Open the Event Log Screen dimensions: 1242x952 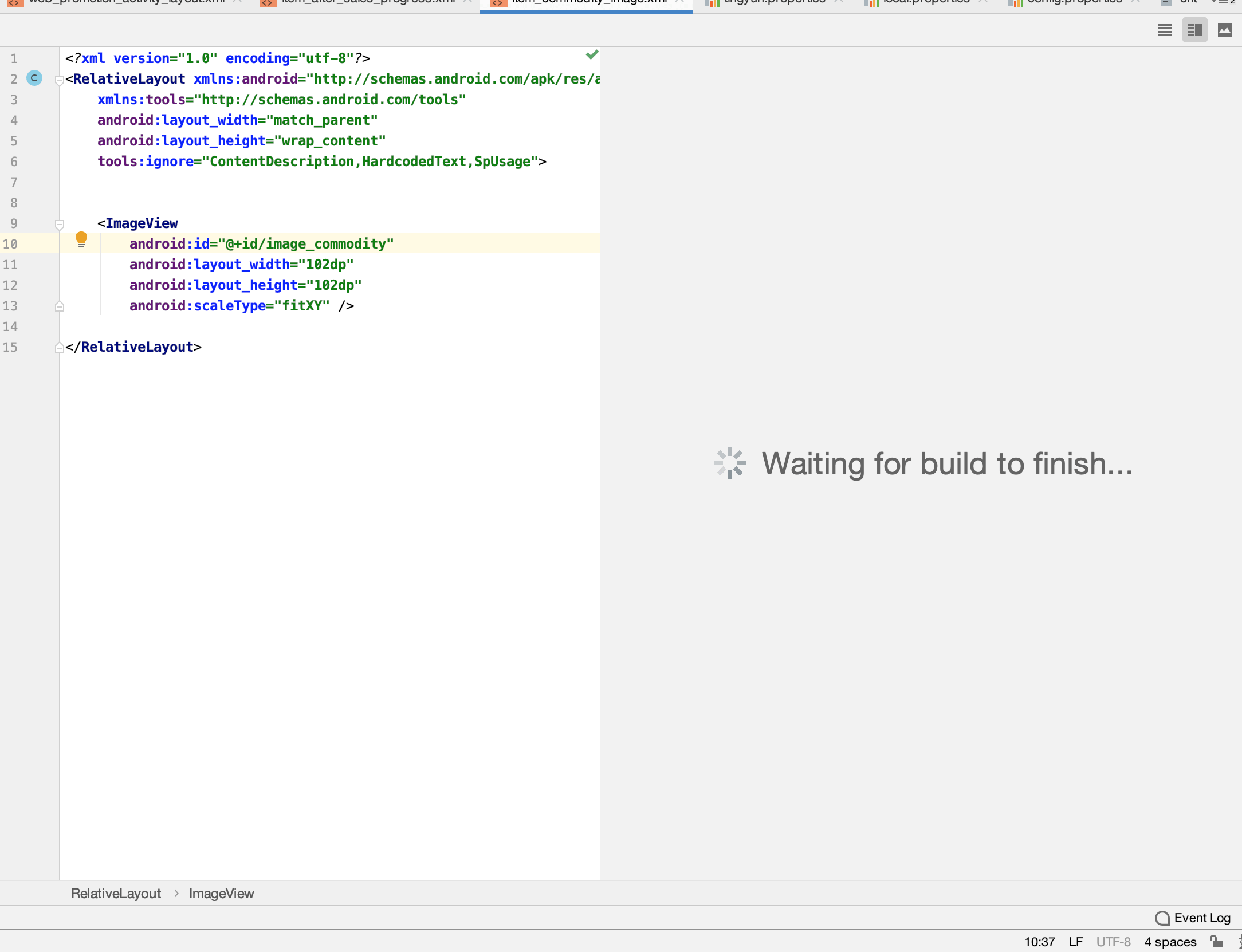[1201, 918]
